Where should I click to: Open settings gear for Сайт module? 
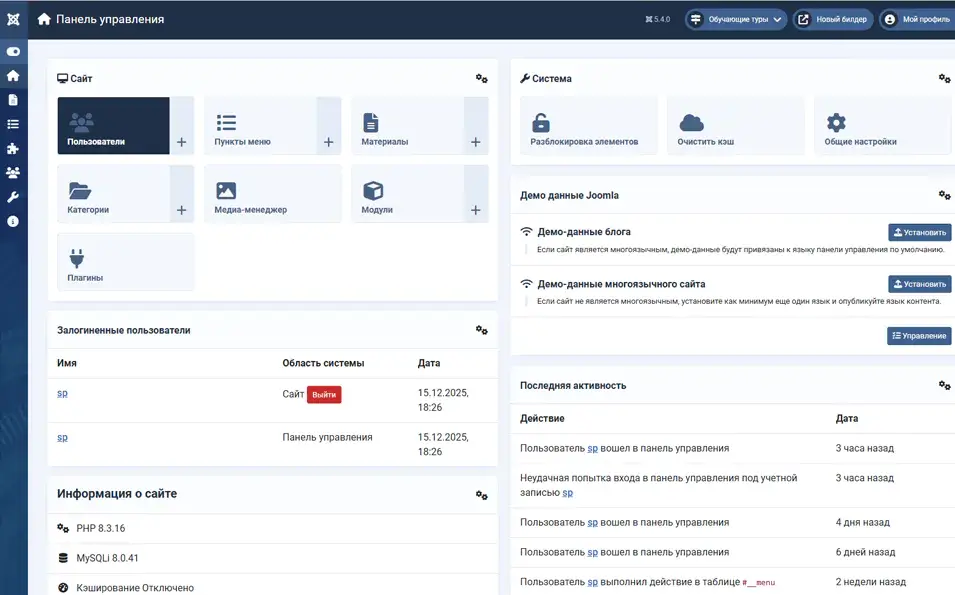[481, 78]
